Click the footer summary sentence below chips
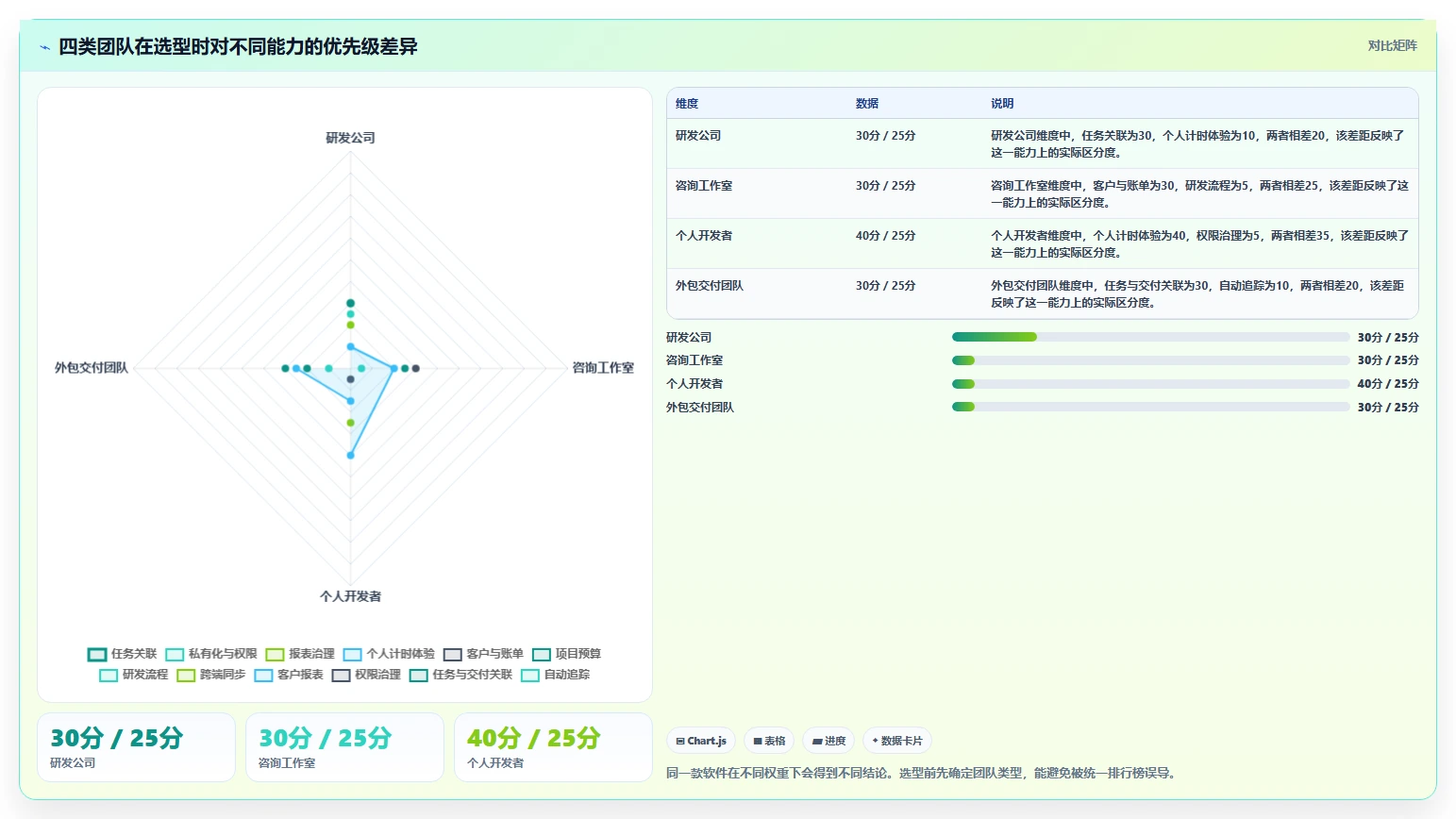The height and width of the screenshot is (819, 1456). click(922, 774)
